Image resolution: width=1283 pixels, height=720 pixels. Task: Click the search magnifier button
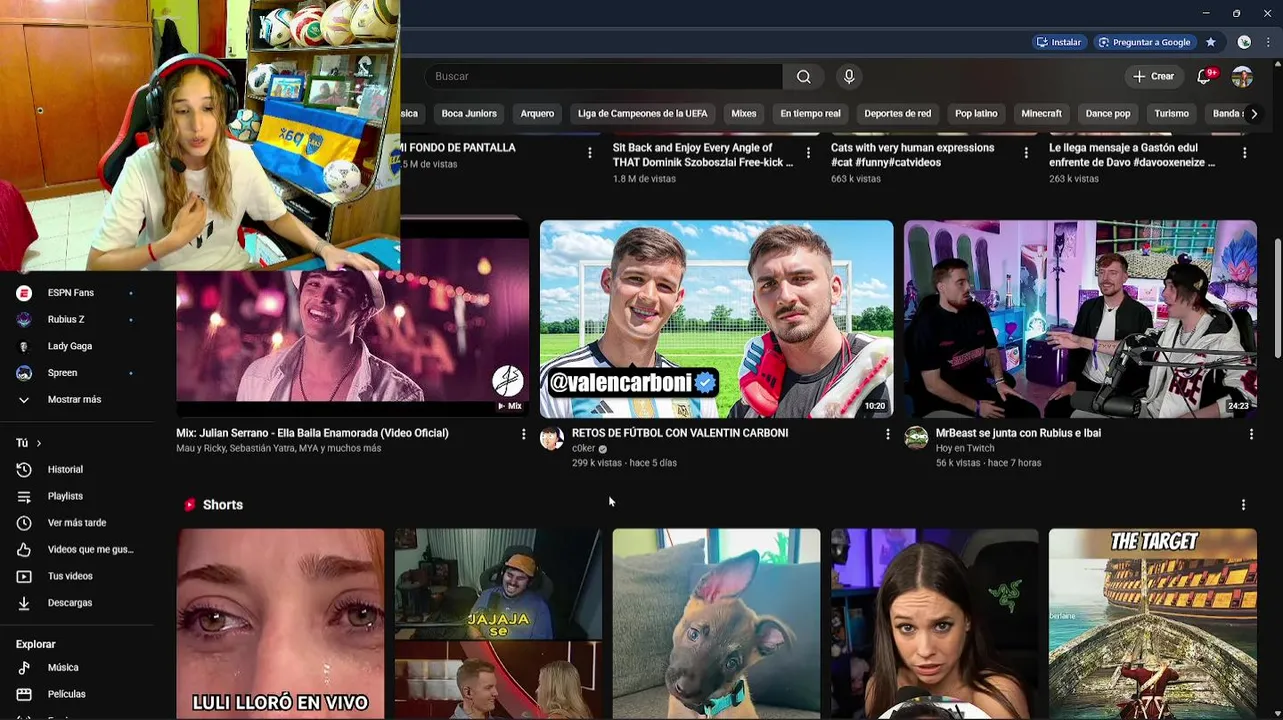804,77
